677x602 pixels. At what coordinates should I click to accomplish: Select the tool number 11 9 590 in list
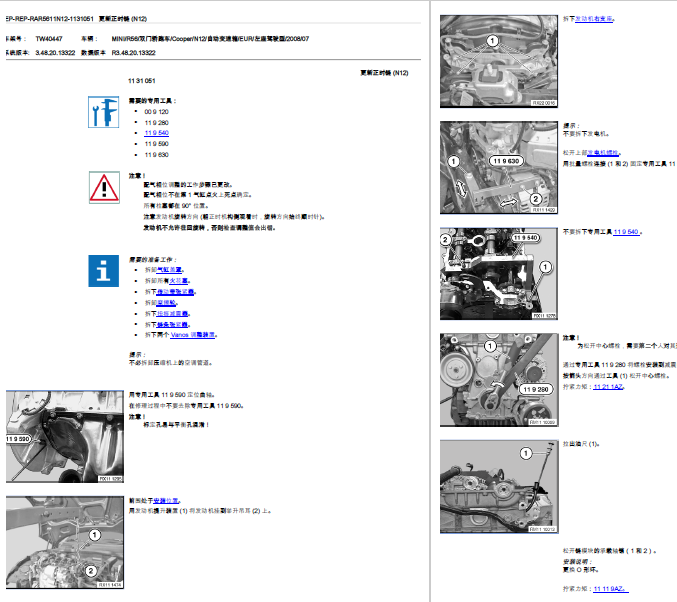click(x=156, y=144)
